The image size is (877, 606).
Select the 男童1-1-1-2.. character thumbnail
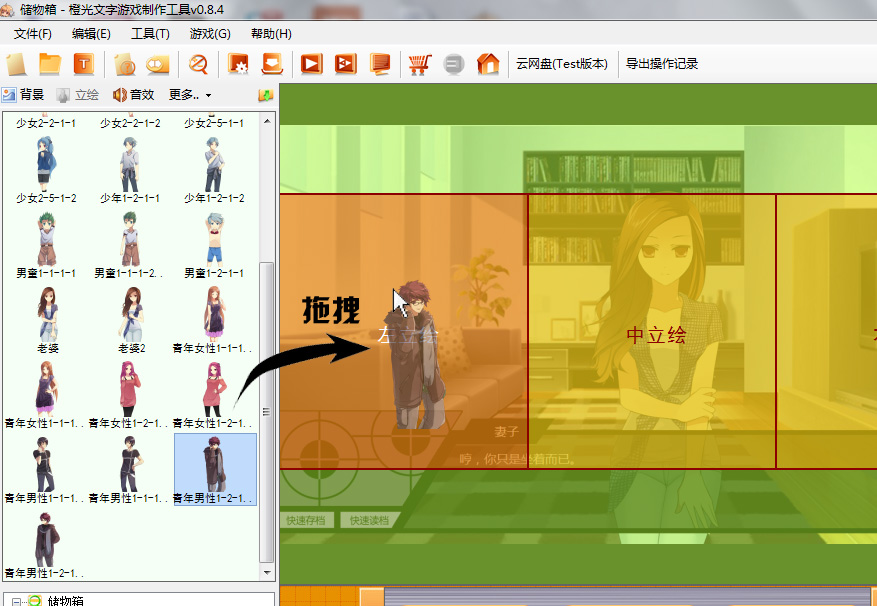pyautogui.click(x=129, y=244)
